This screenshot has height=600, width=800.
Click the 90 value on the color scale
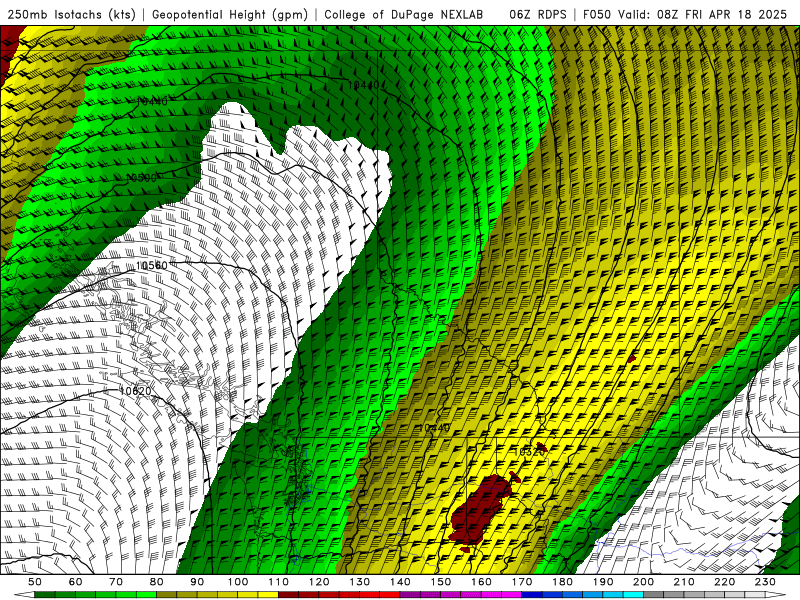tap(197, 582)
